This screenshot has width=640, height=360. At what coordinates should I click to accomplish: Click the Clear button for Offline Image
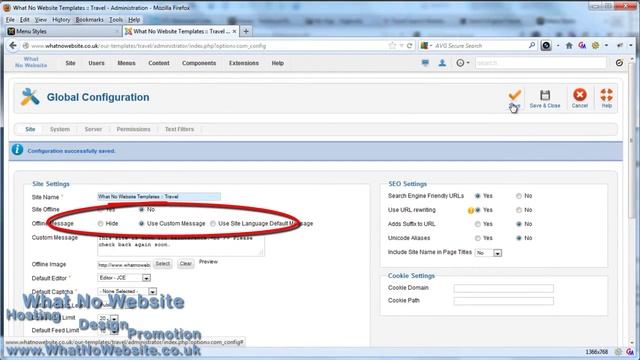[x=186, y=264]
